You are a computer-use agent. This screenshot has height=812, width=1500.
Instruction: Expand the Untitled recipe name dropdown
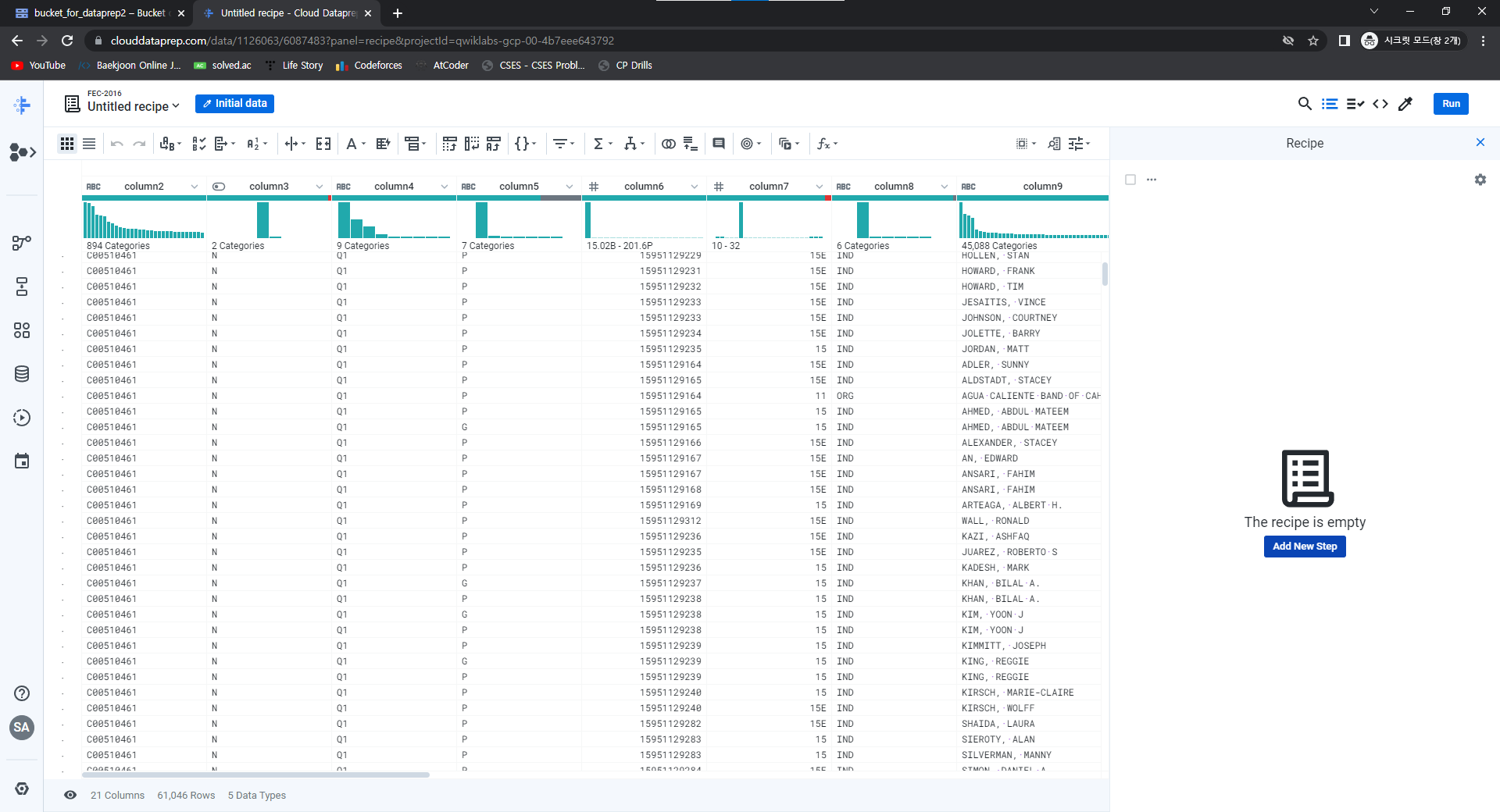[x=176, y=106]
